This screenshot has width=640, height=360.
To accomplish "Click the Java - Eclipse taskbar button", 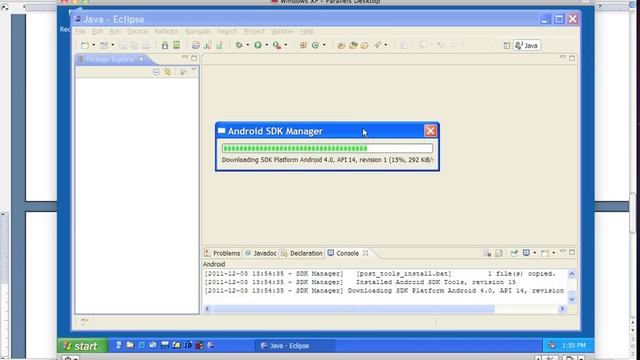I will point(295,346).
